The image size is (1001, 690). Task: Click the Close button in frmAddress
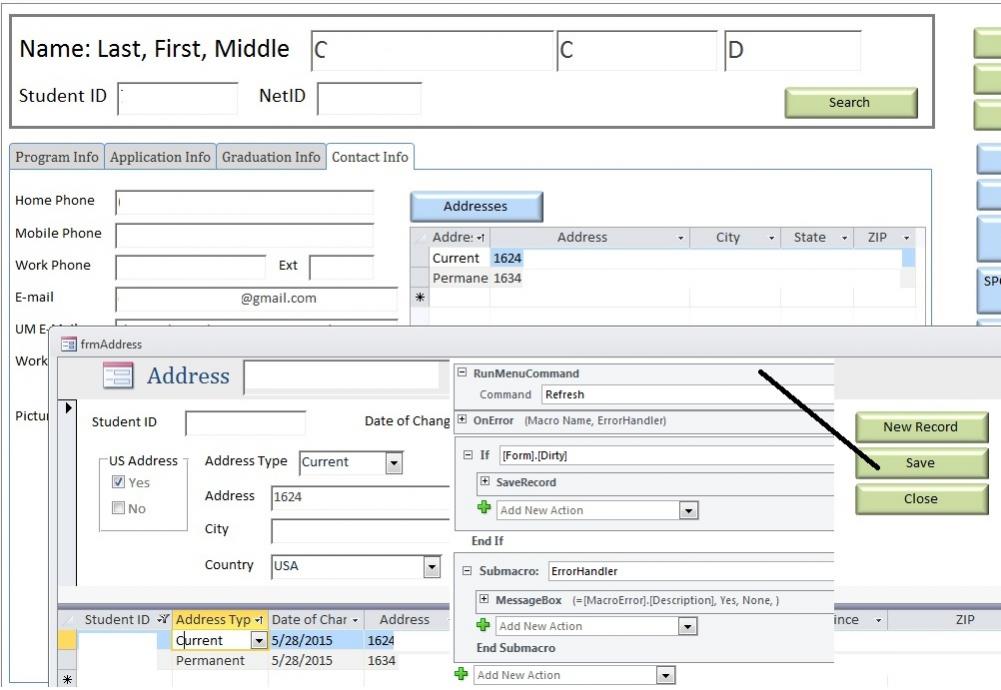pyautogui.click(x=921, y=499)
